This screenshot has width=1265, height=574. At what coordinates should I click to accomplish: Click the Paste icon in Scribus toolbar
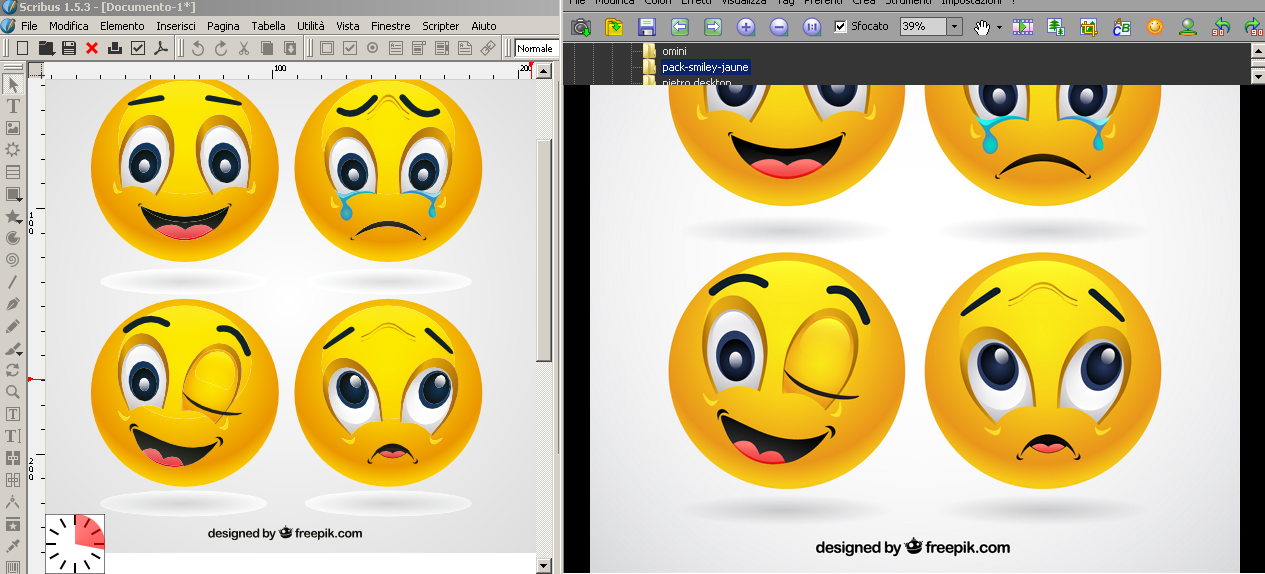(290, 47)
